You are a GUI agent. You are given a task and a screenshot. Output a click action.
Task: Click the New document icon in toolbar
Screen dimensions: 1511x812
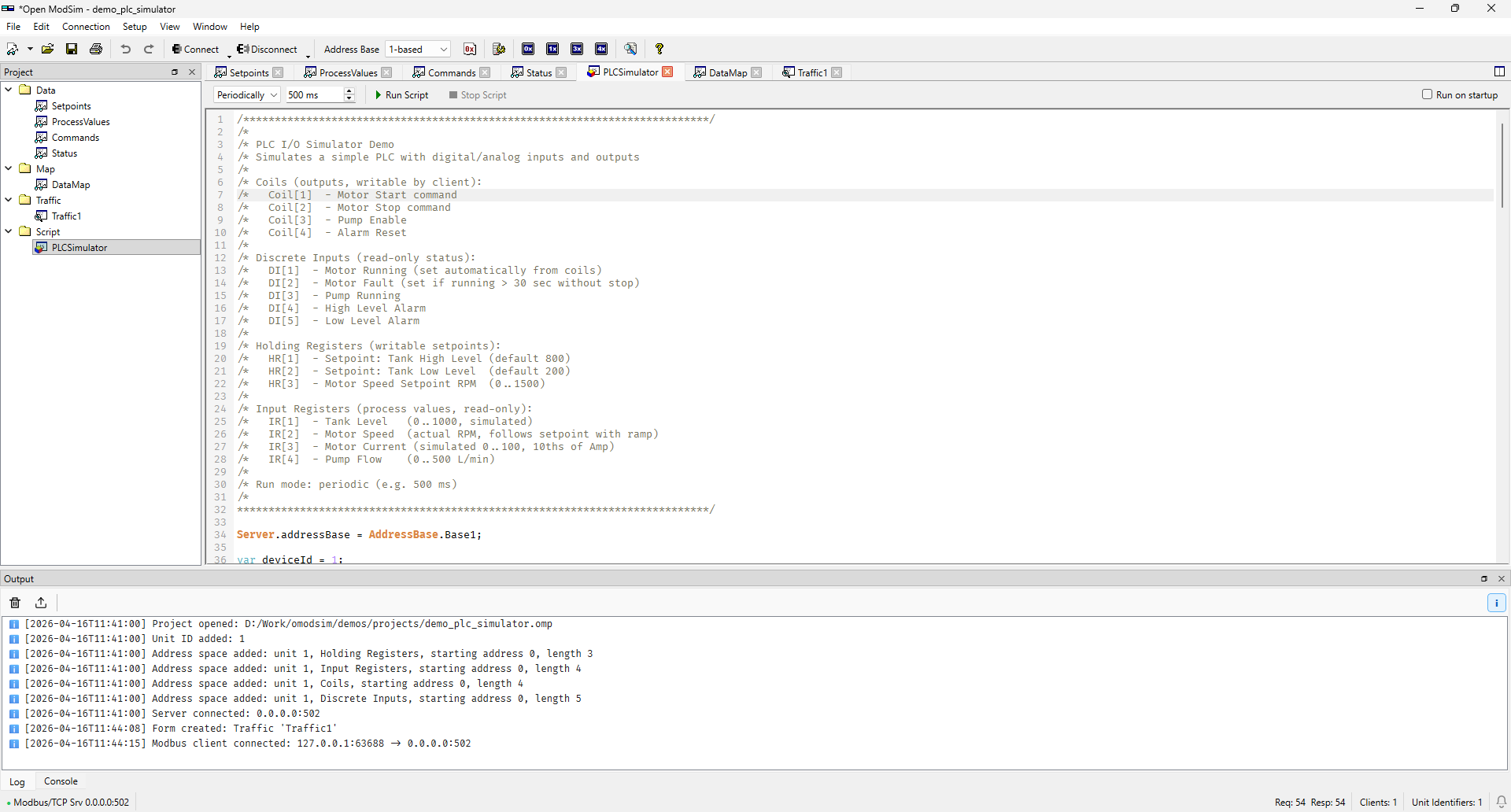[x=13, y=49]
